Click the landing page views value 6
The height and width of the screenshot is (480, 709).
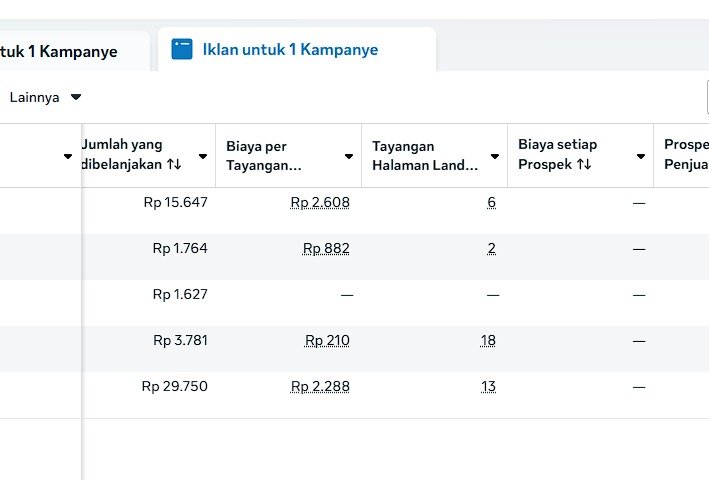tap(491, 202)
